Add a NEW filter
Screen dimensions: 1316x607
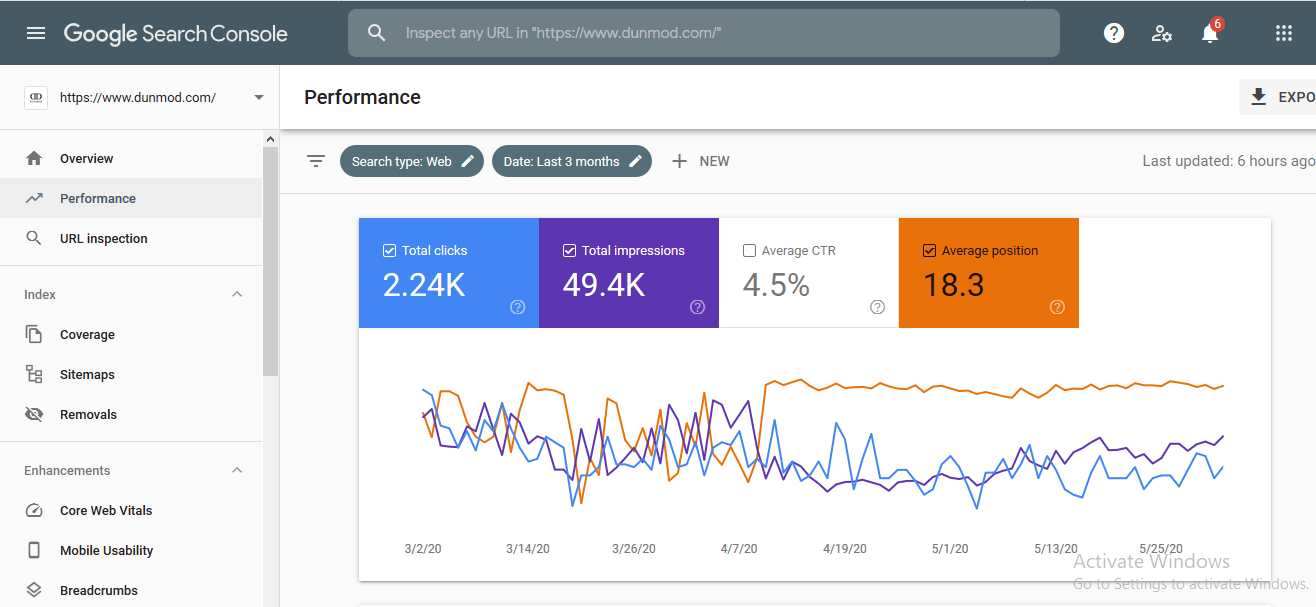point(701,161)
